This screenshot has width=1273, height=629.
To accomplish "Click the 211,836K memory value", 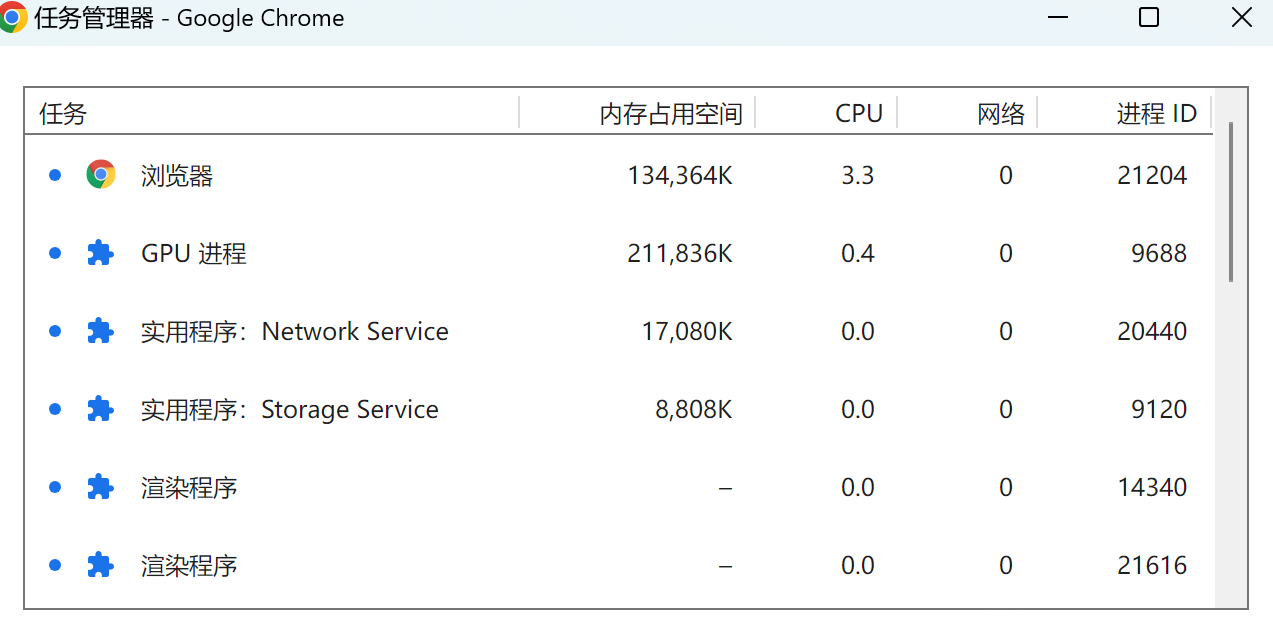I will pos(680,254).
